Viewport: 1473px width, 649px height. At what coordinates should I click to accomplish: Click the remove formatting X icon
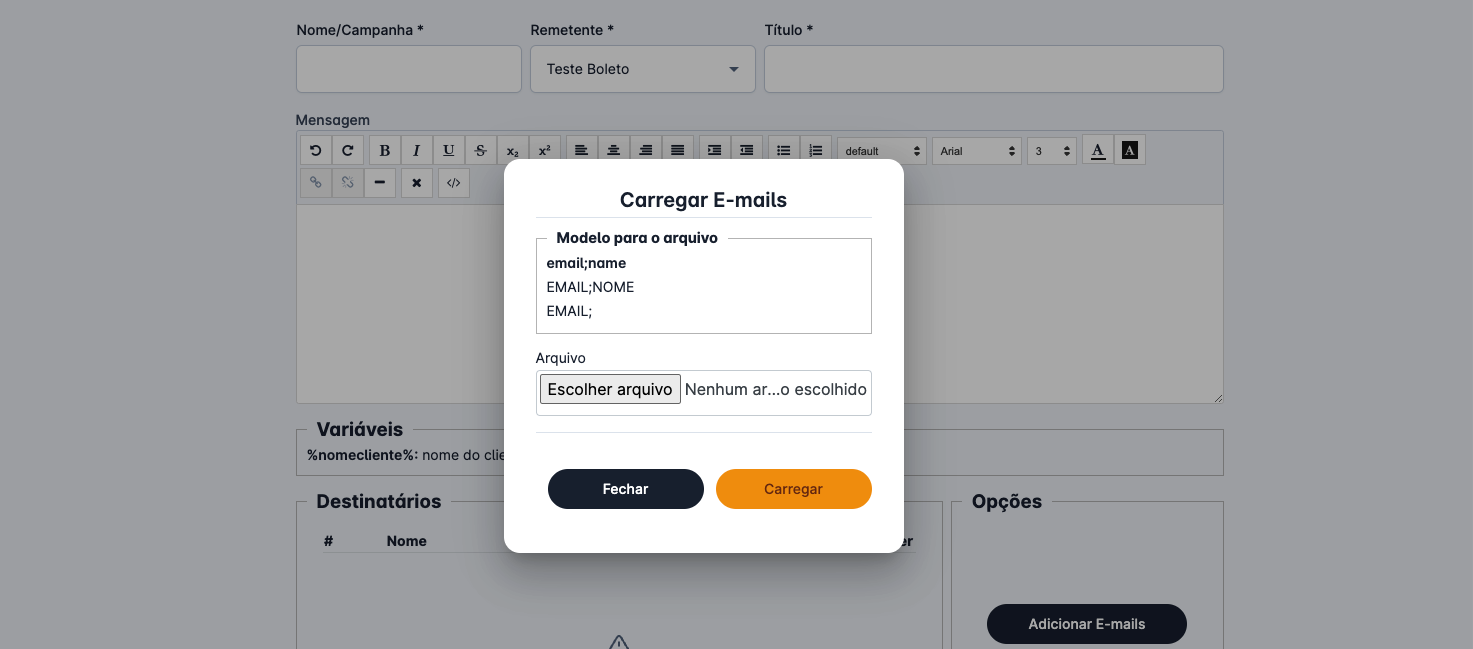tap(417, 183)
